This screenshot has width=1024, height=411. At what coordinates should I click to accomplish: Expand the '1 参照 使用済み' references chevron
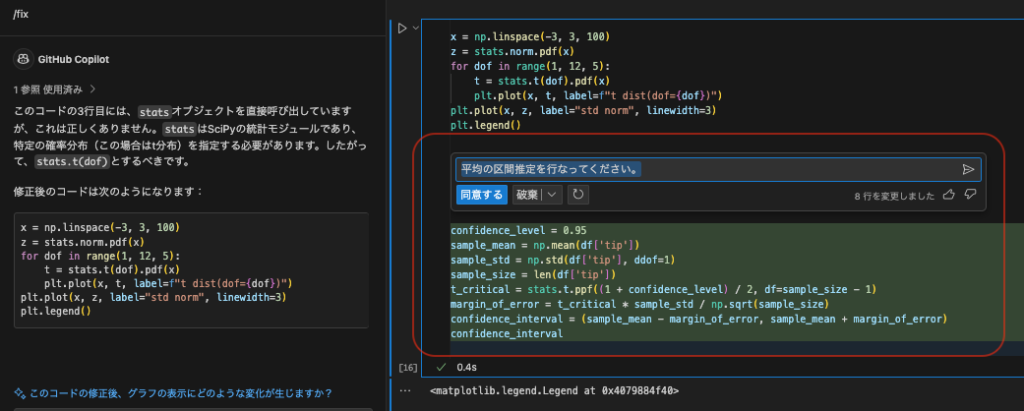pos(93,88)
